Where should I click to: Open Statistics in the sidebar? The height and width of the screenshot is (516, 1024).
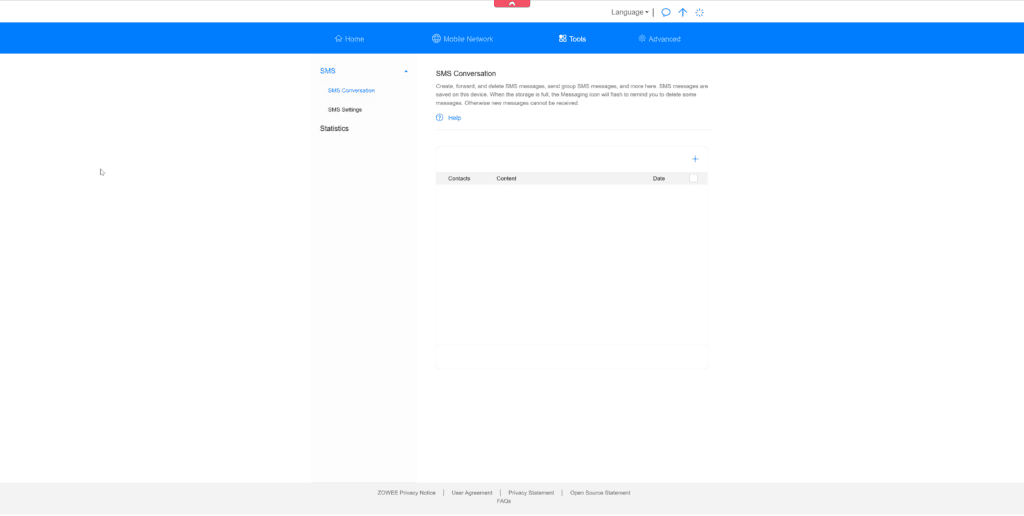point(334,129)
